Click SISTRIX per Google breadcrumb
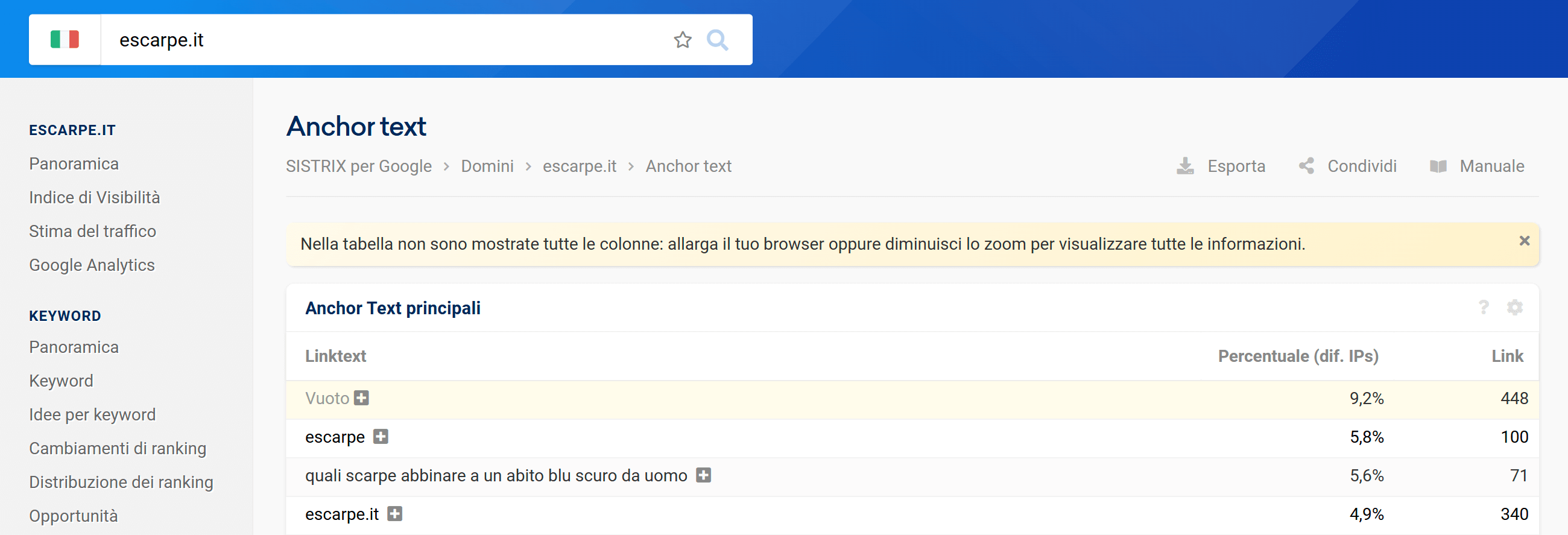The image size is (1568, 535). click(358, 166)
